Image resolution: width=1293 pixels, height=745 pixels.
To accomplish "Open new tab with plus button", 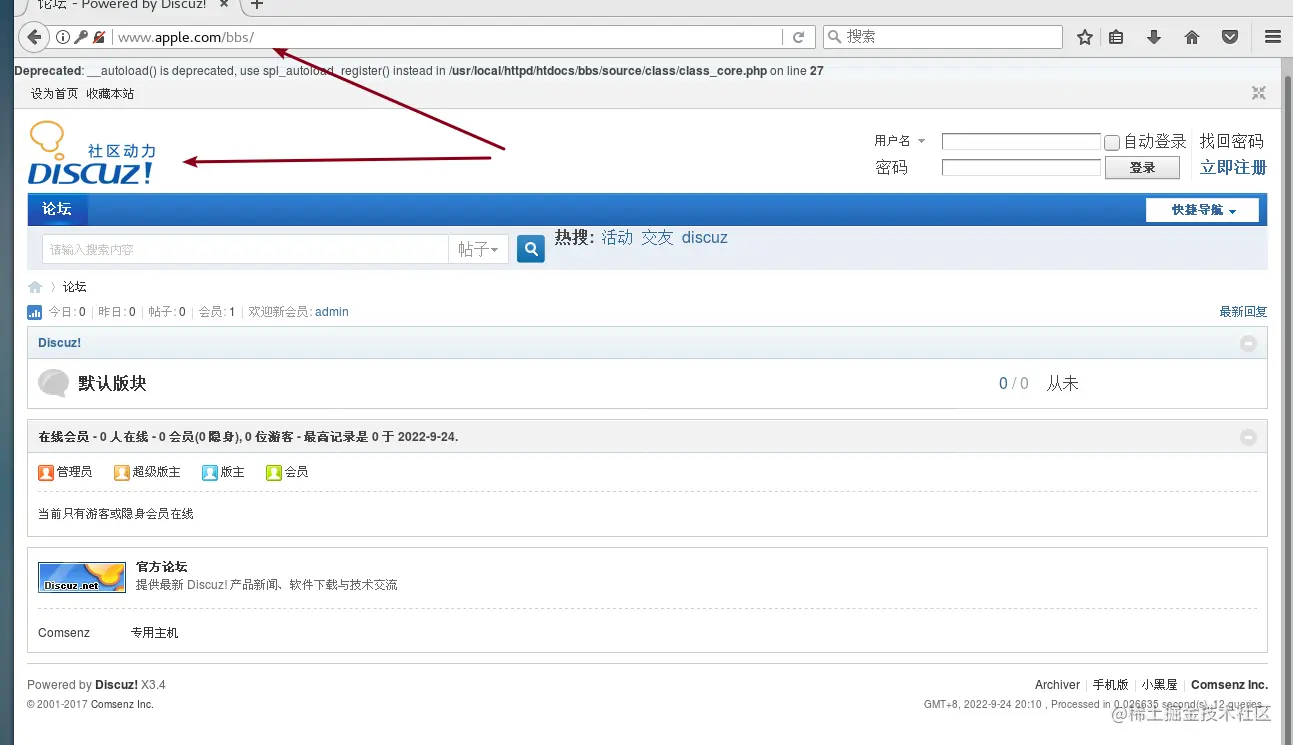I will click(257, 5).
